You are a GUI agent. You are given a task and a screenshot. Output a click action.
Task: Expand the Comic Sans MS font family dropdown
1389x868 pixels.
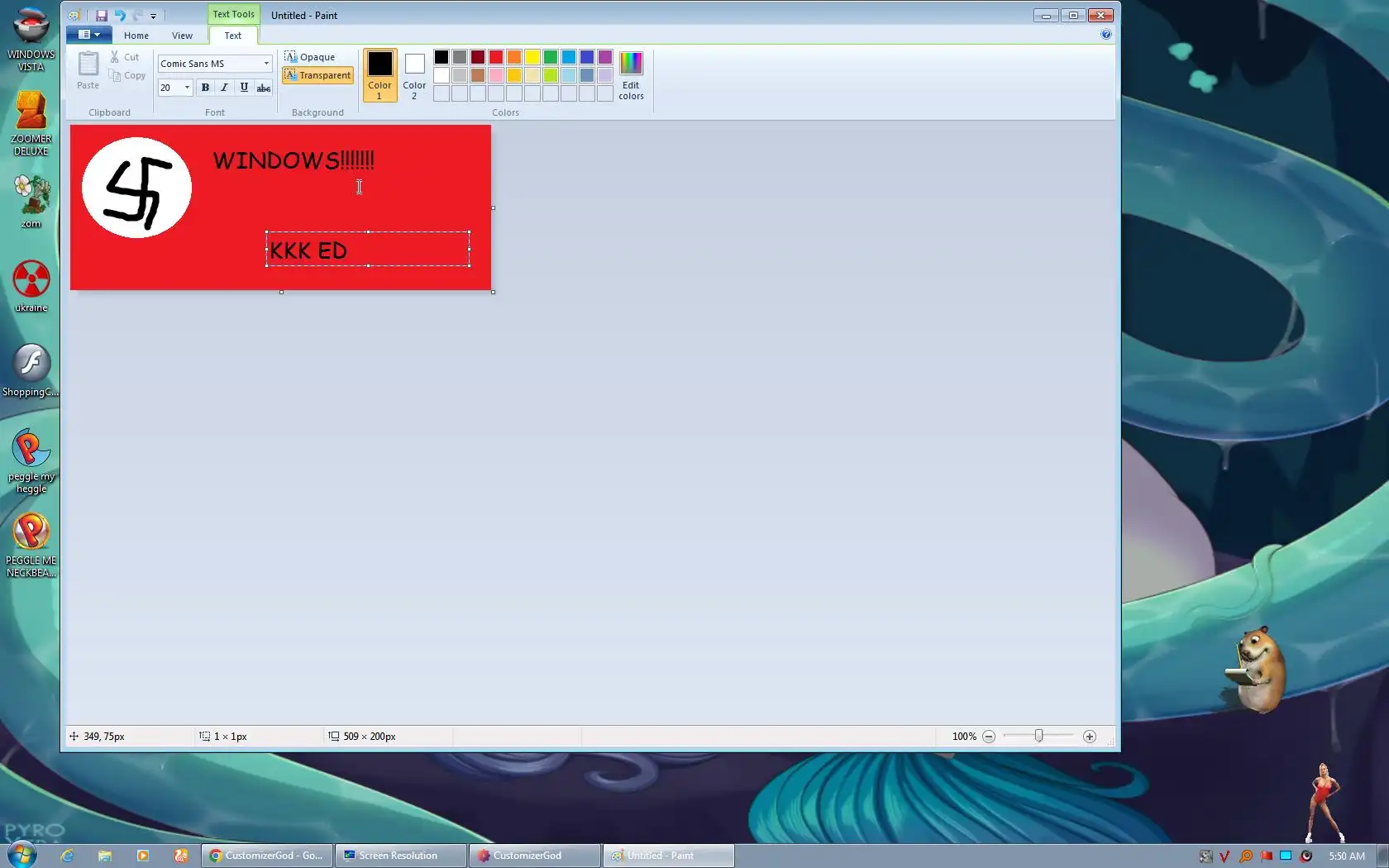click(x=265, y=64)
